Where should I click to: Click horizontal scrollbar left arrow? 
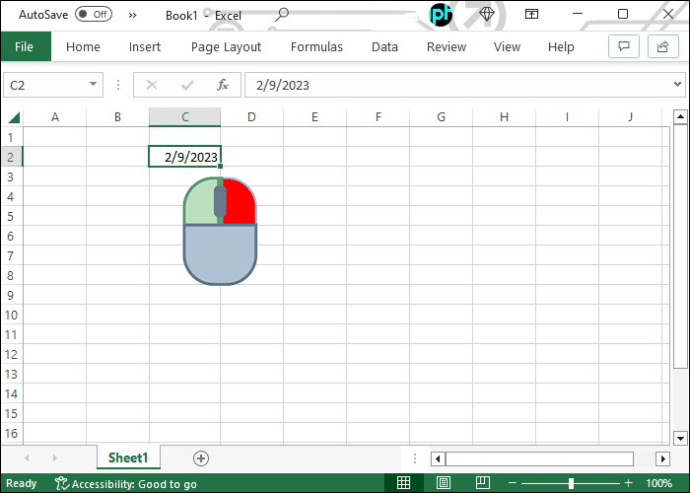(x=438, y=459)
